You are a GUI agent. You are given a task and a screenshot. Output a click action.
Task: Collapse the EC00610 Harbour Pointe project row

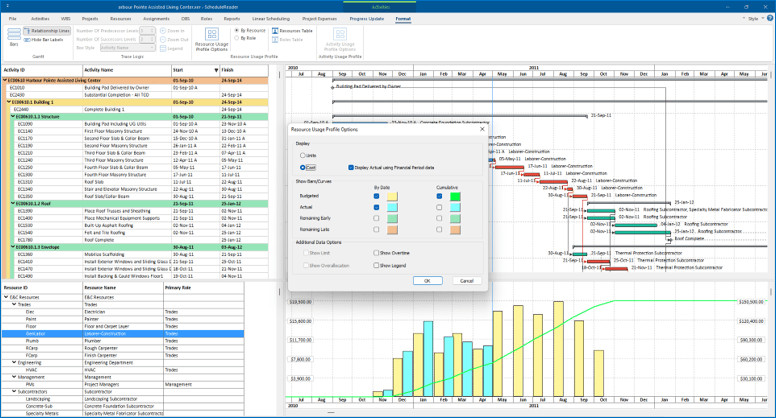pos(5,80)
